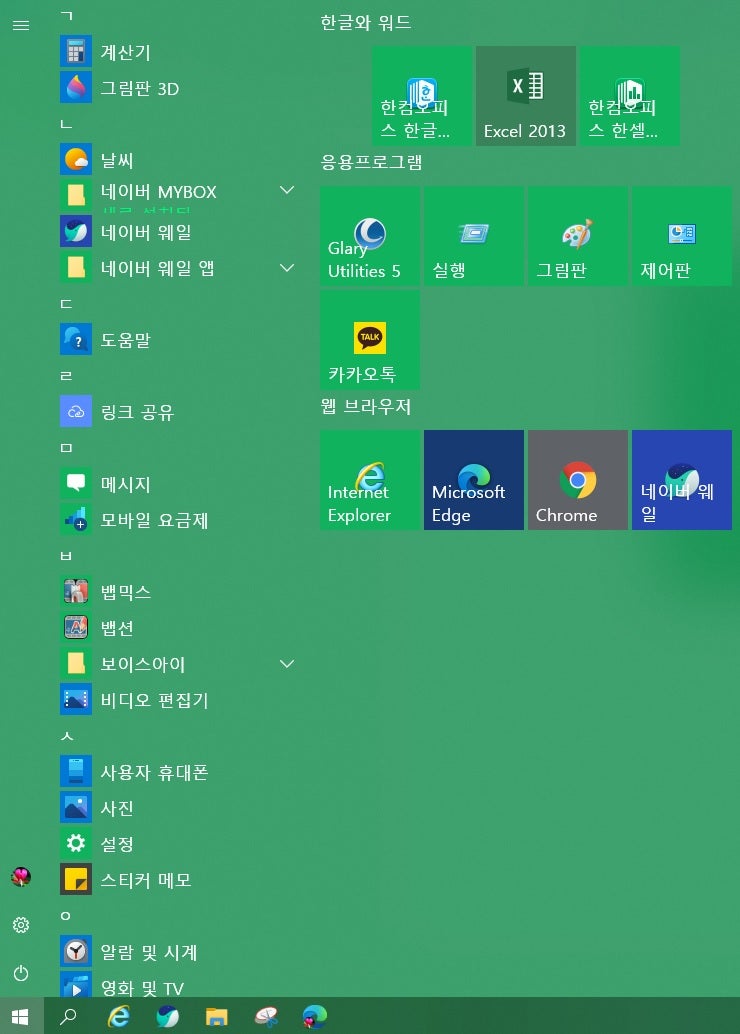Viewport: 740px width, 1034px height.
Task: Open Edge from the taskbar
Action: 315,1016
